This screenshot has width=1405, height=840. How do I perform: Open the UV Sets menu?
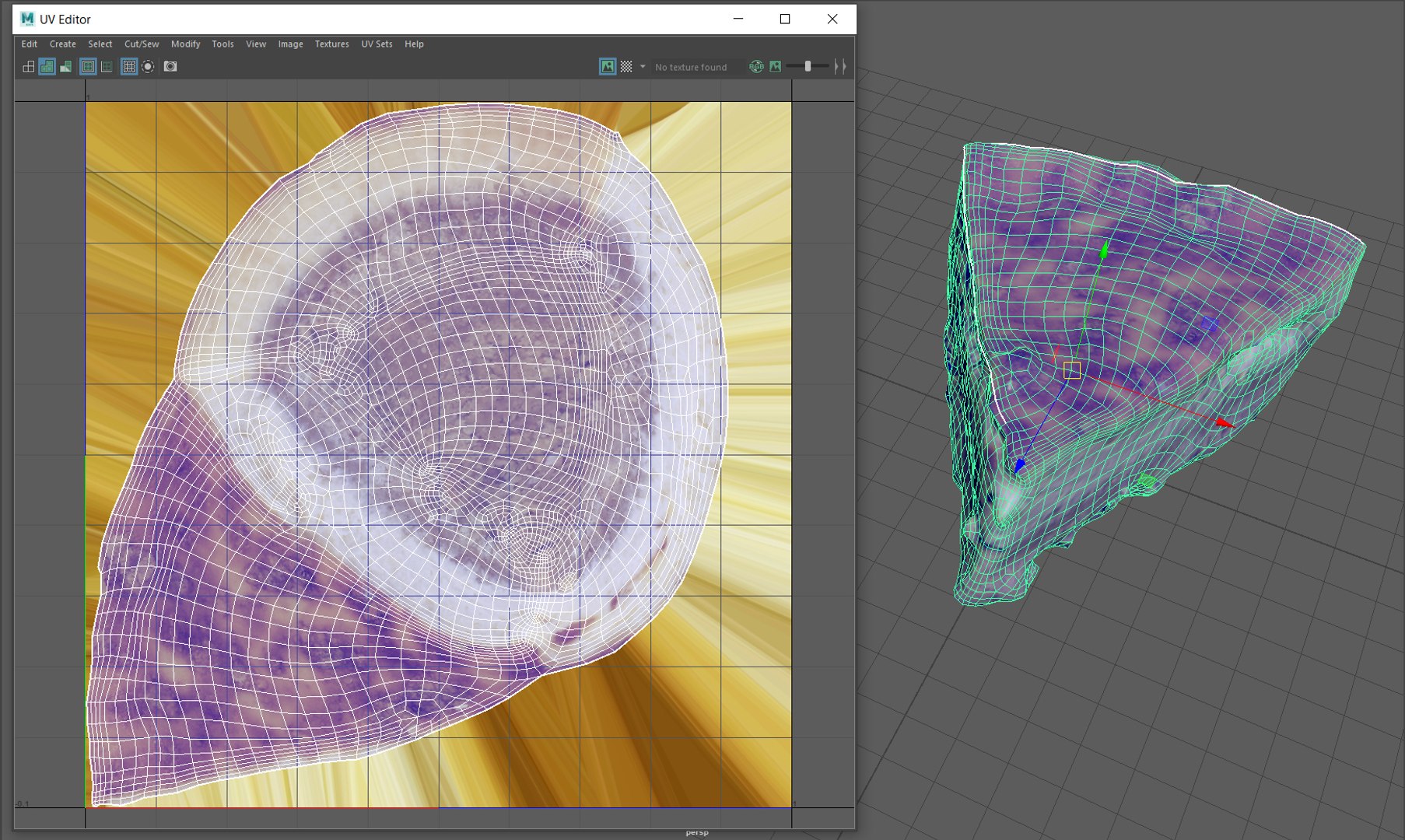point(377,44)
